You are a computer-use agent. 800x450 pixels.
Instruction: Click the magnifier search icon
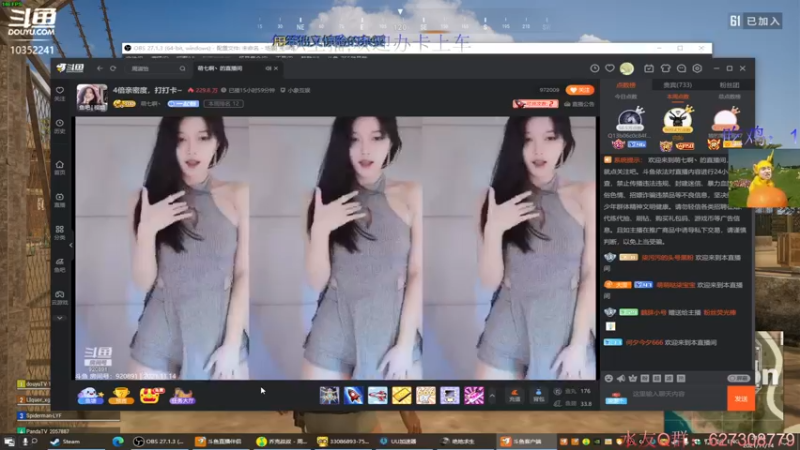182,68
